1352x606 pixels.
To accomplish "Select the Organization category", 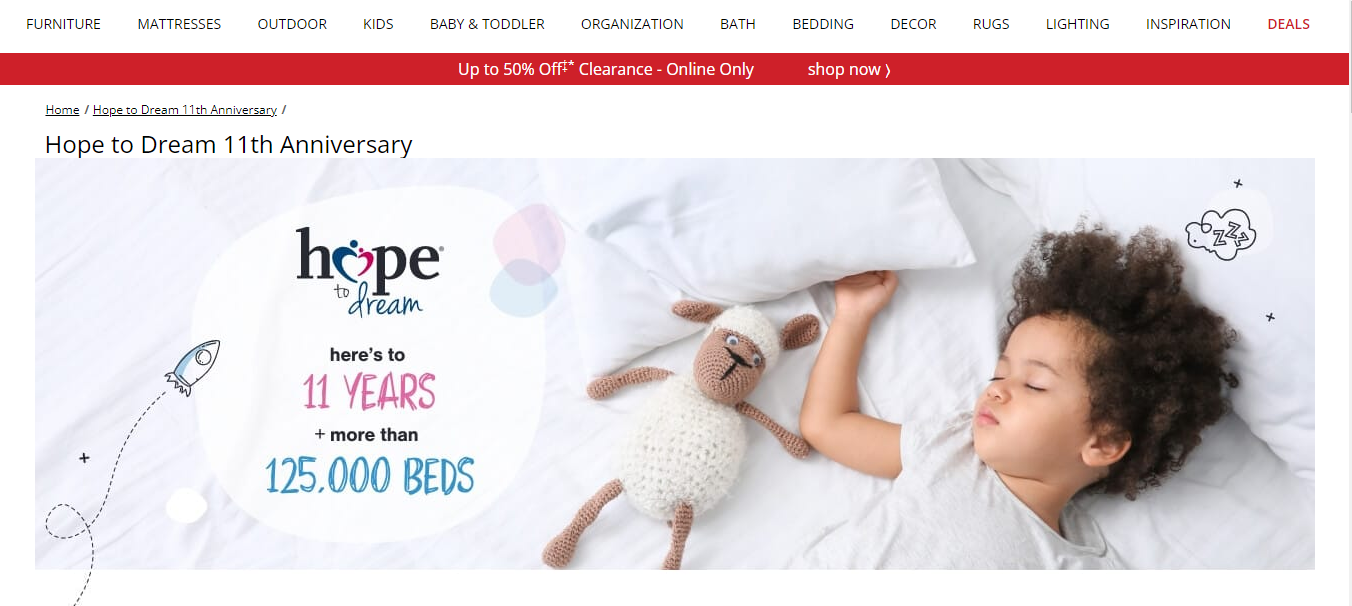I will point(632,24).
